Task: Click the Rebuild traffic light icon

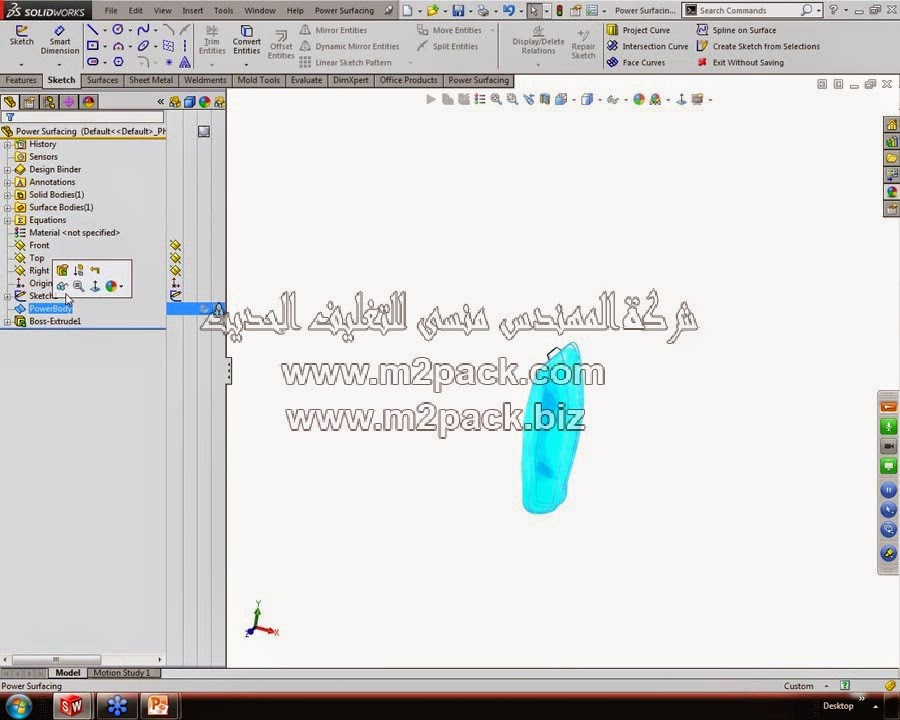Action: click(560, 10)
